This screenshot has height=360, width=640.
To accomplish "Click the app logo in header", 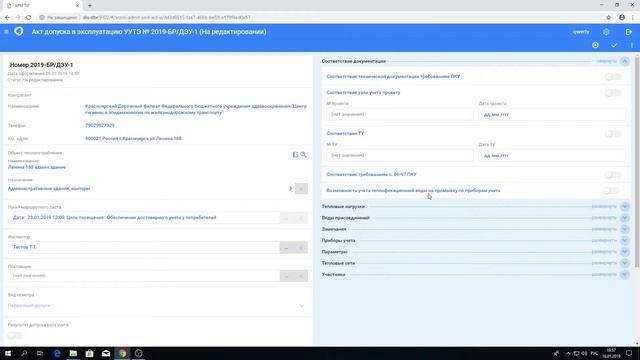I will [x=19, y=31].
